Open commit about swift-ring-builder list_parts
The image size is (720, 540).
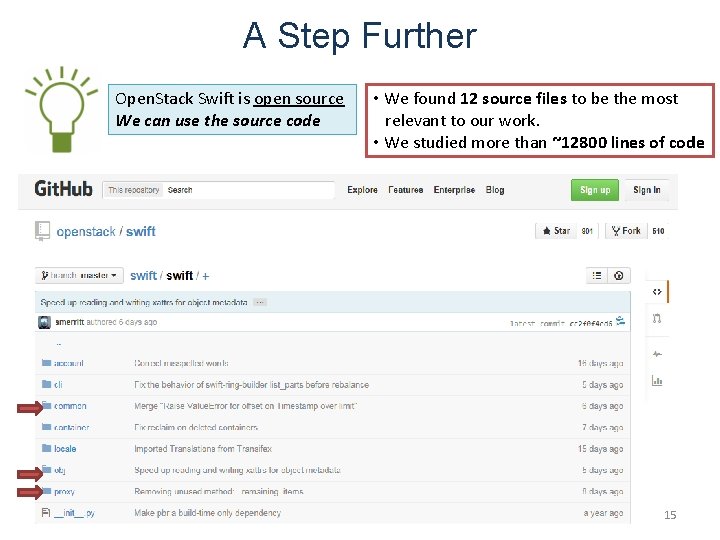(251, 385)
